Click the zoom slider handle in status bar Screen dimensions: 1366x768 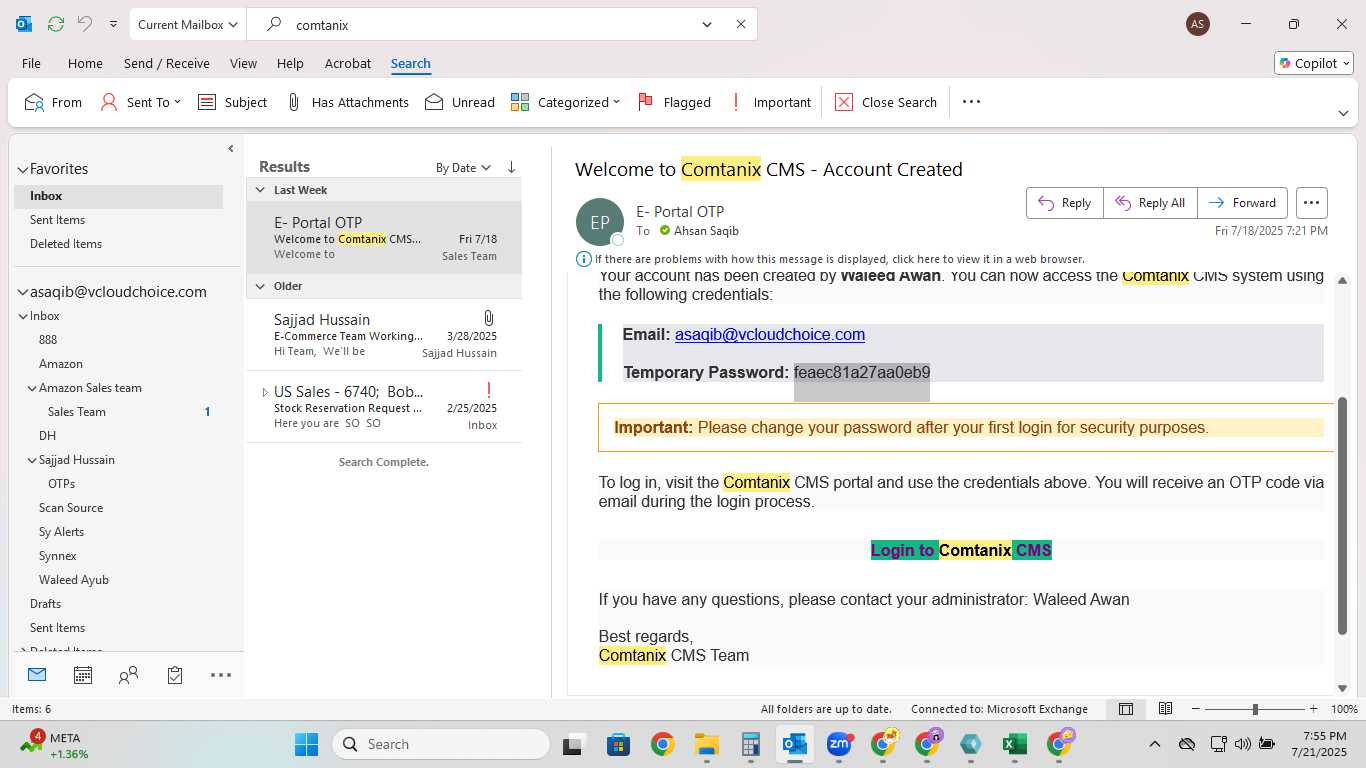pos(1255,709)
